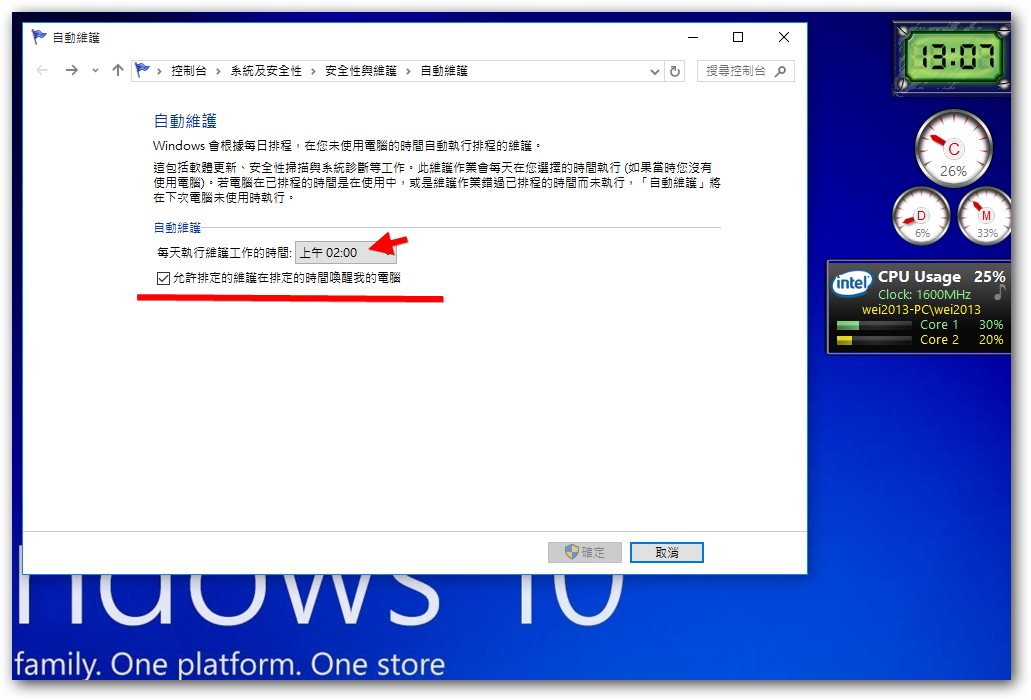Minimize the 自動維護 window
The width and height of the screenshot is (1031, 700).
[692, 37]
